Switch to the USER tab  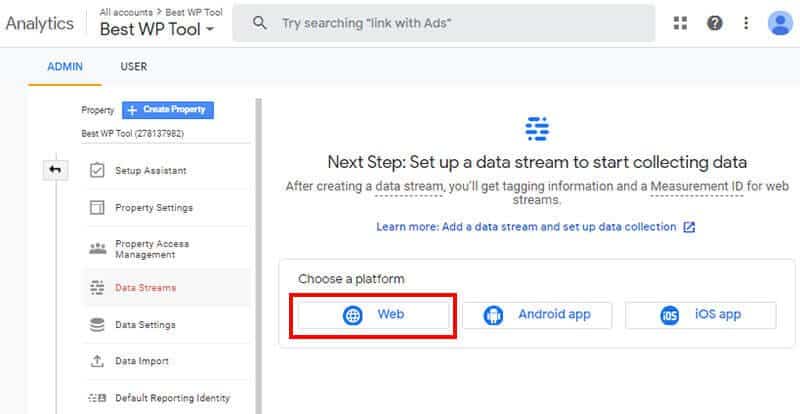point(134,67)
